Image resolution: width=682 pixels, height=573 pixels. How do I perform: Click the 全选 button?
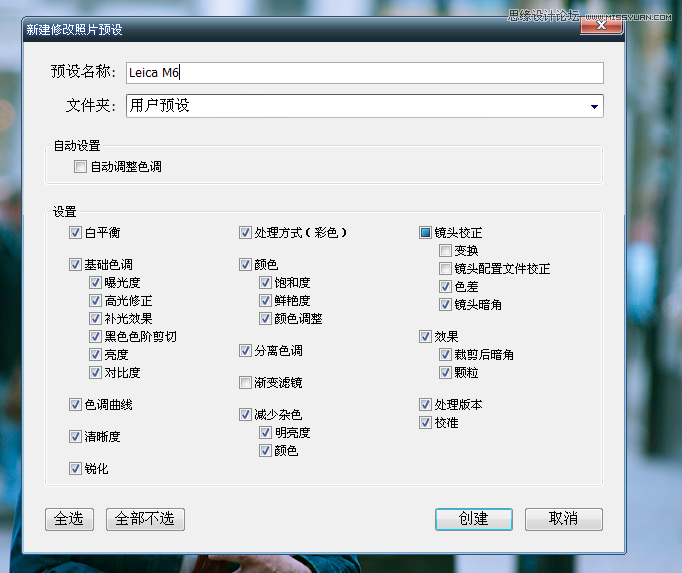(x=70, y=519)
